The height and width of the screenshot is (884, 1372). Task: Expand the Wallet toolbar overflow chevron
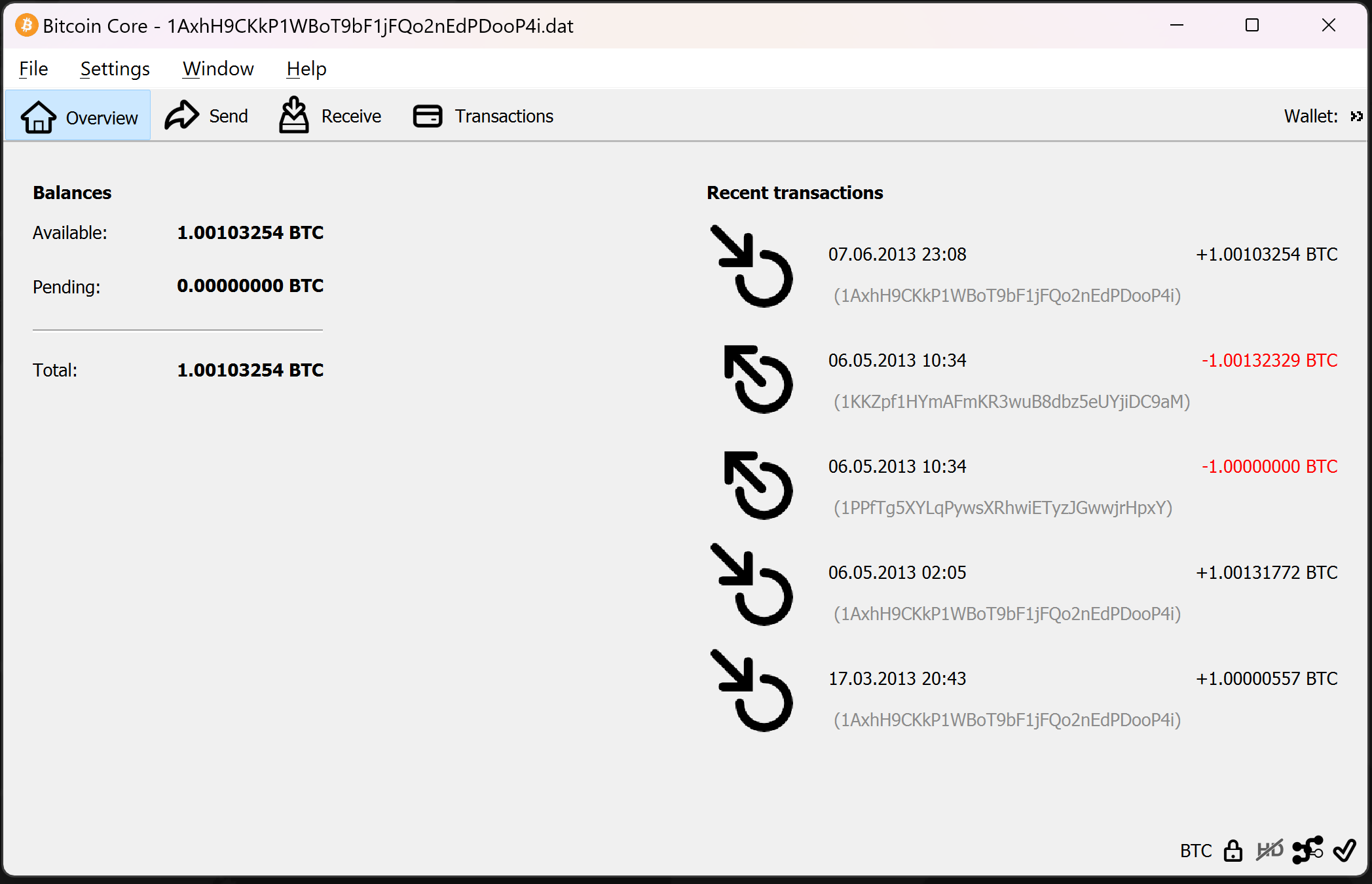1356,117
